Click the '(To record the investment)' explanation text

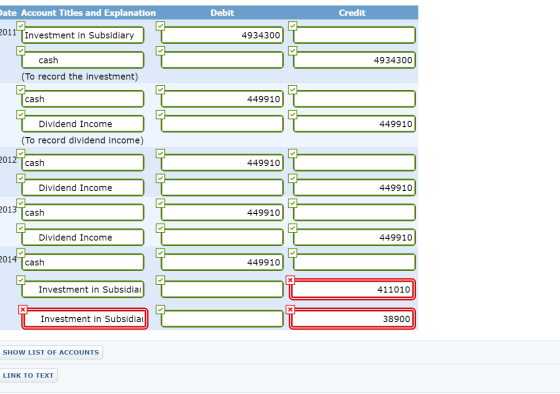click(80, 76)
